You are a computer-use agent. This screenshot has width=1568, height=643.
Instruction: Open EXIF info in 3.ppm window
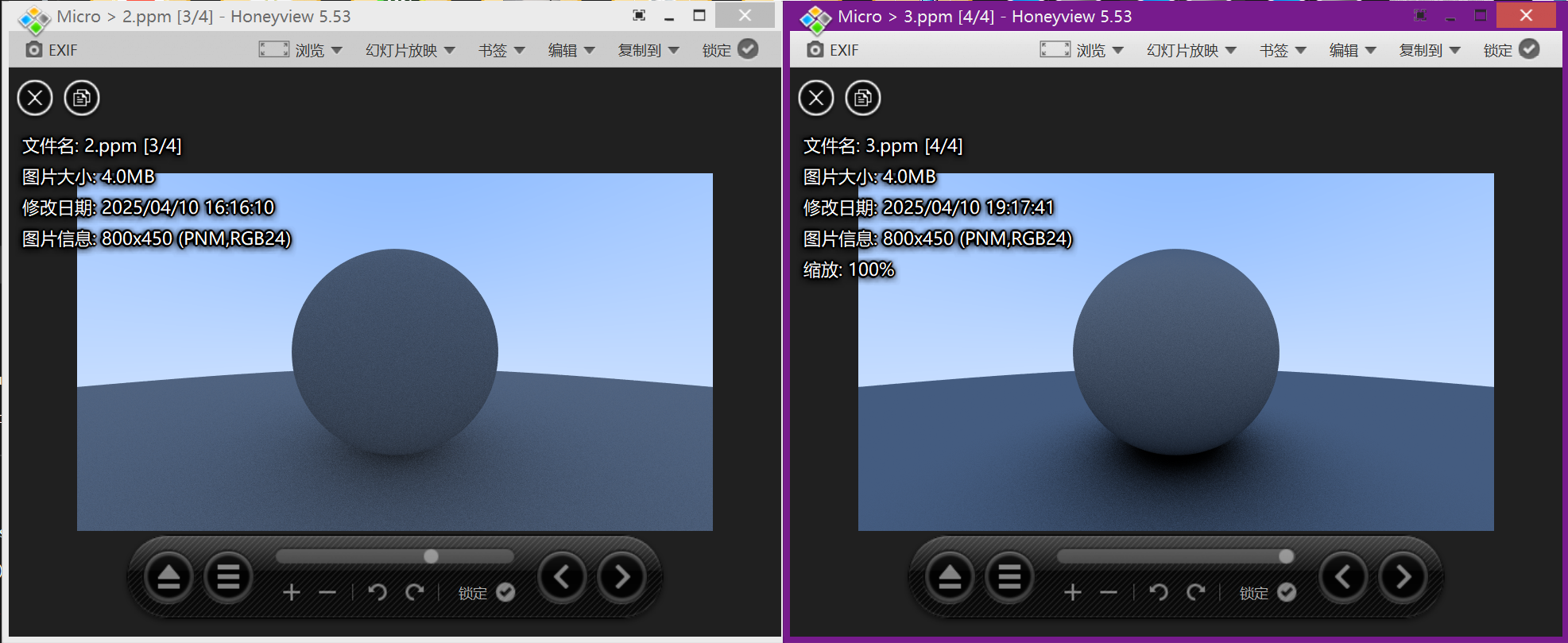833,50
